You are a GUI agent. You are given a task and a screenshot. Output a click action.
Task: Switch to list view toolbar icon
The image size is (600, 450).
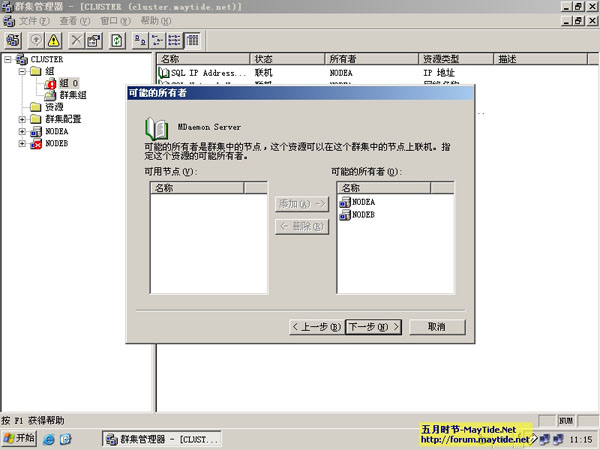[x=174, y=40]
